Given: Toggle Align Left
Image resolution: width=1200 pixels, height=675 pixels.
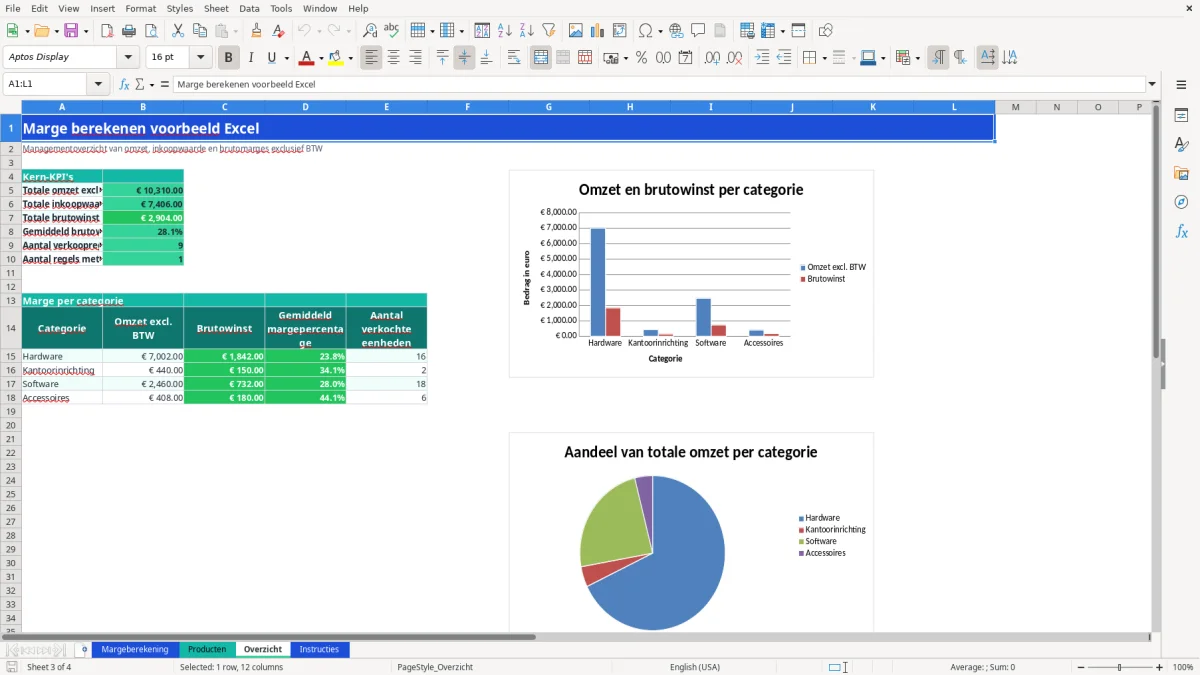Looking at the screenshot, I should click(371, 58).
